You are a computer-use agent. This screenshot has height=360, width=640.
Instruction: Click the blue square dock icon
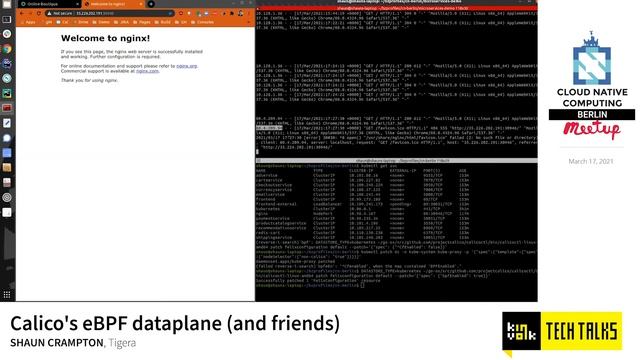pyautogui.click(x=7, y=153)
